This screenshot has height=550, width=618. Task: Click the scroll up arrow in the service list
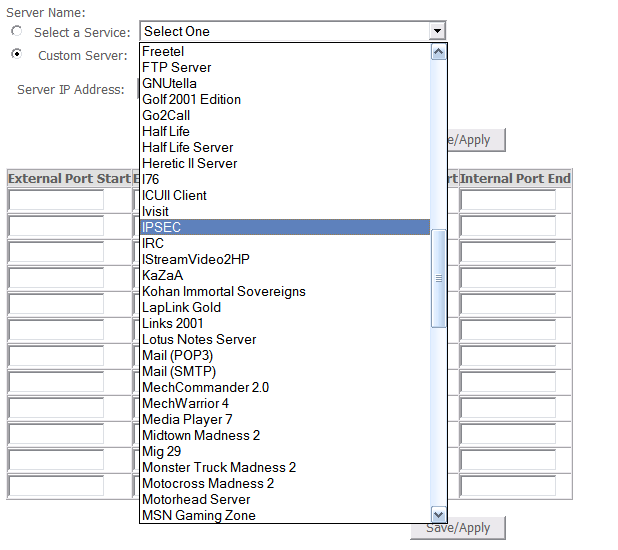click(x=439, y=52)
